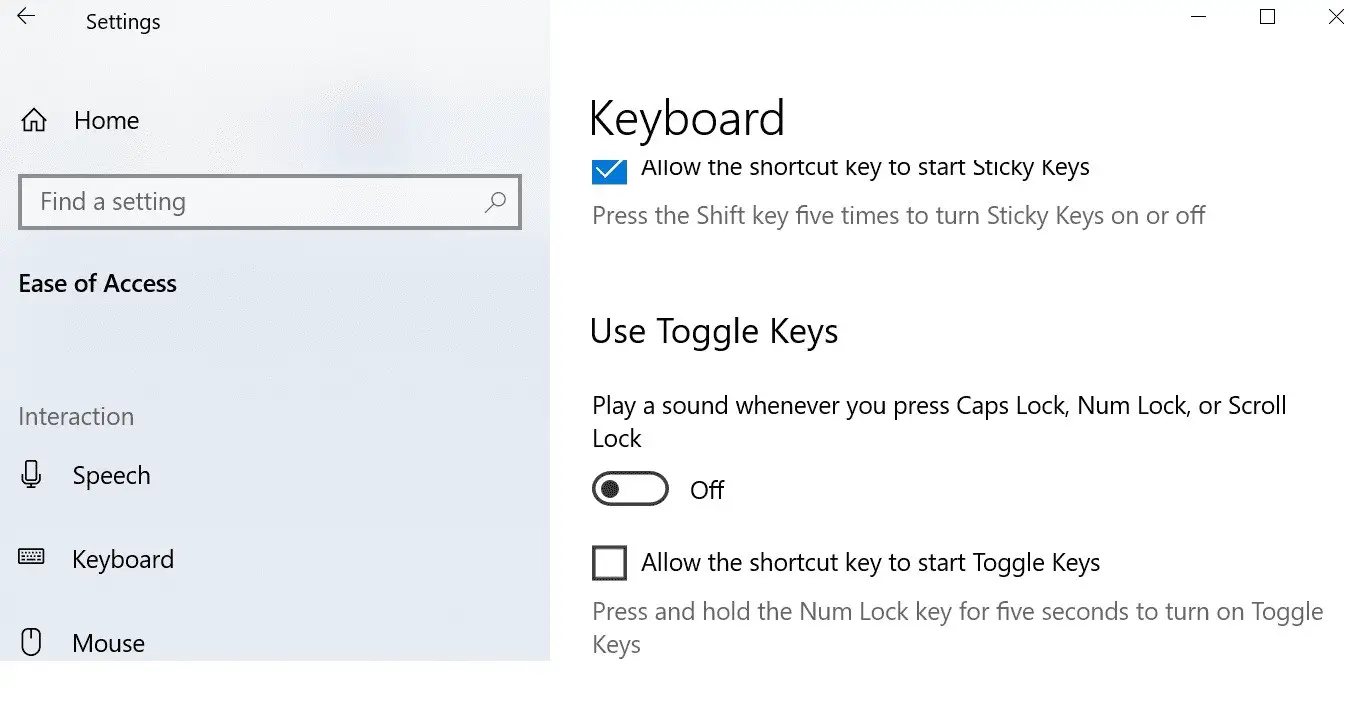
Task: Click the back arrow in Settings
Action: click(x=26, y=17)
